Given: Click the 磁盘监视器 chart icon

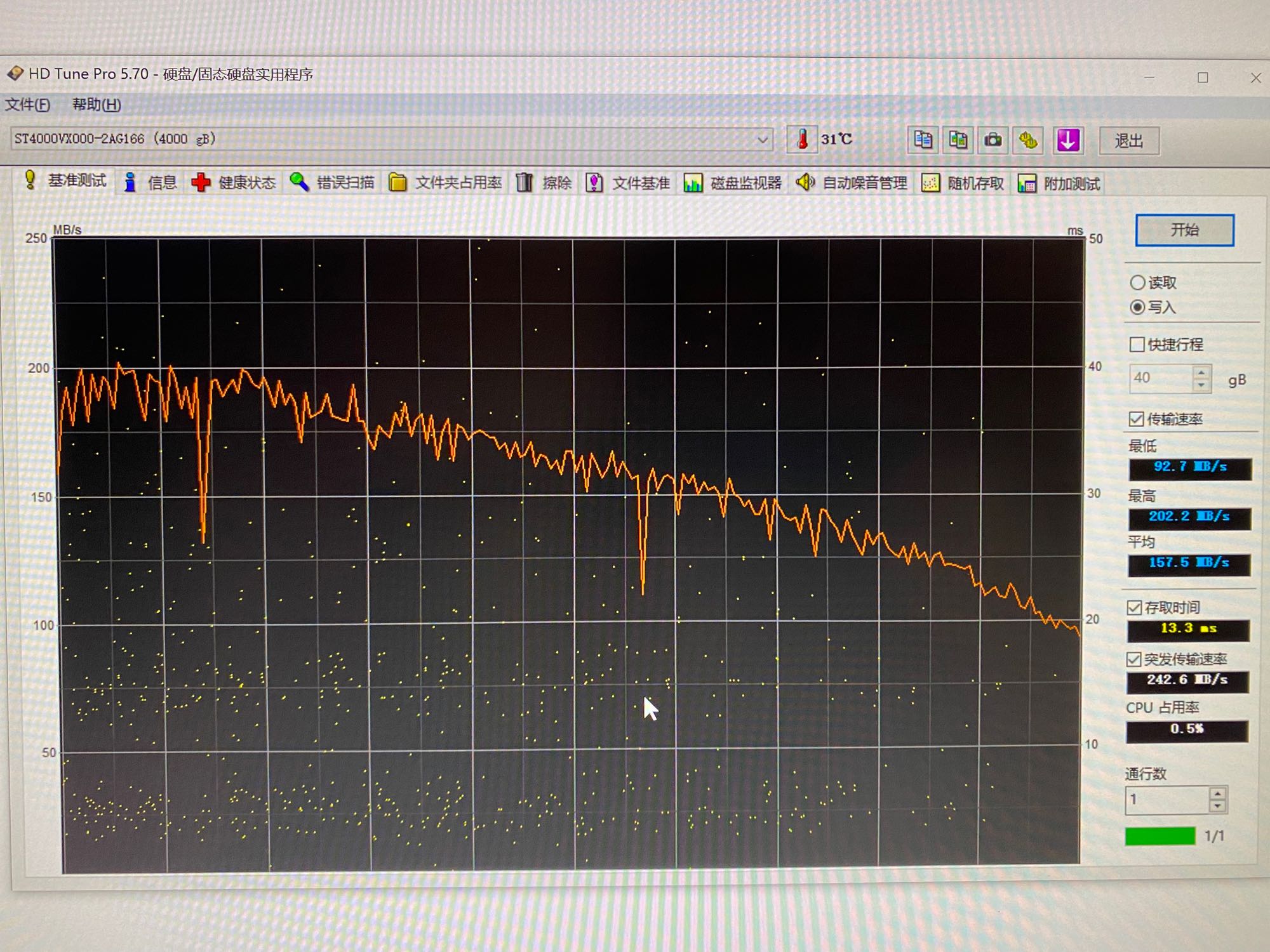Looking at the screenshot, I should pos(693,183).
